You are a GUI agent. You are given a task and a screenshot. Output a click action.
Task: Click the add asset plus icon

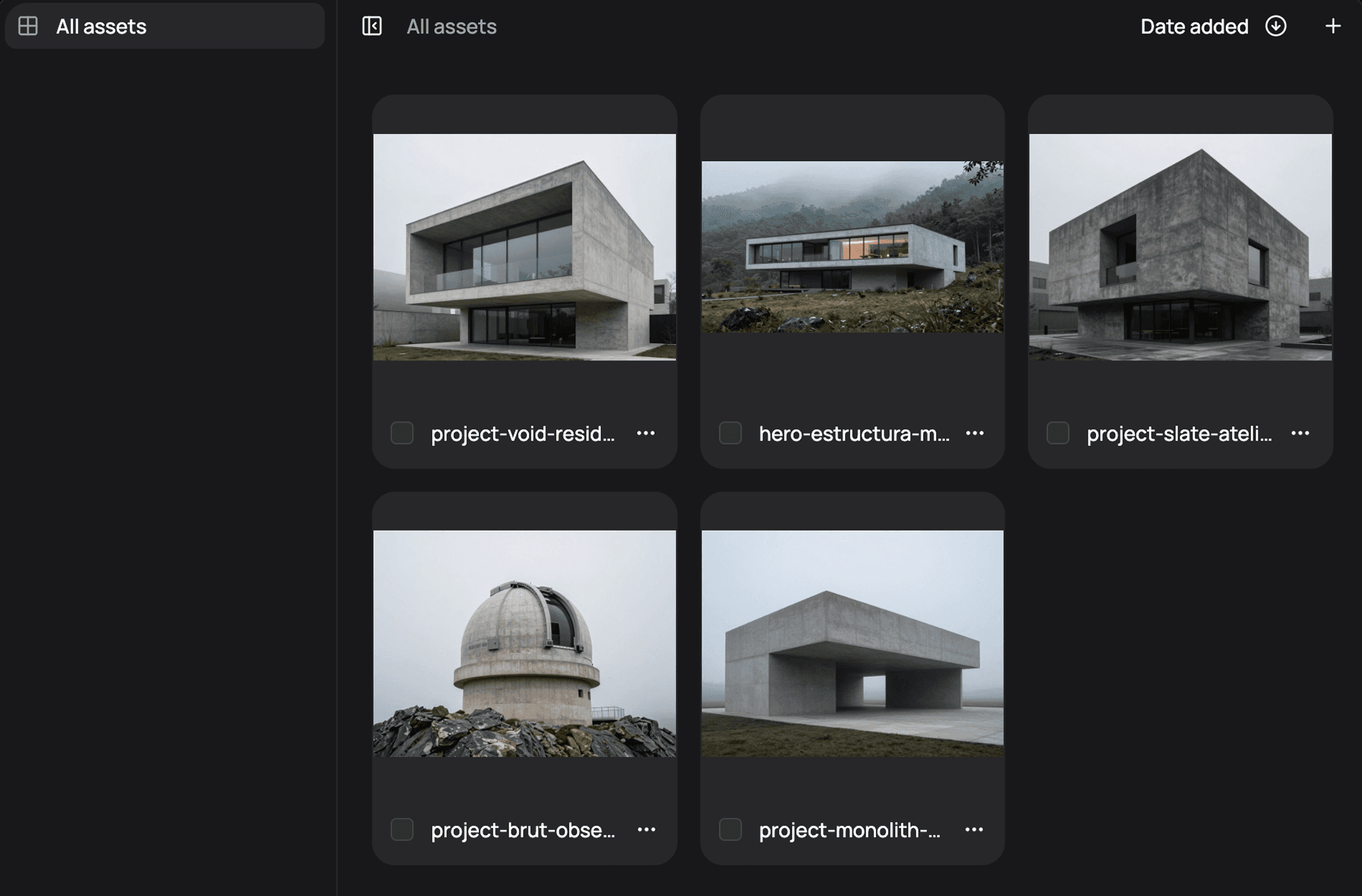pos(1332,26)
